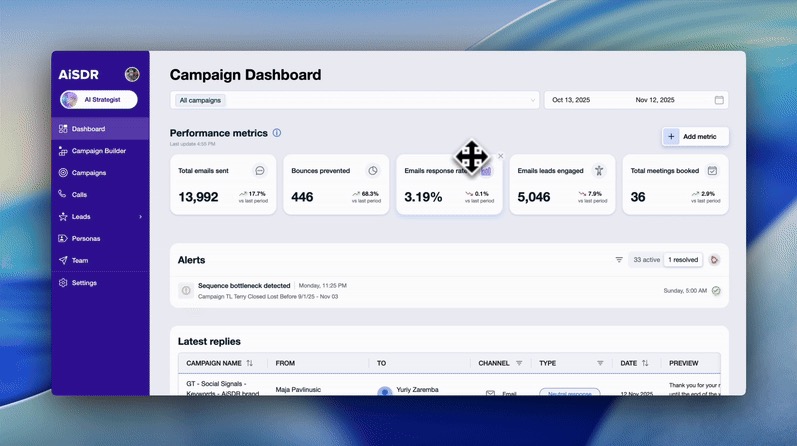Go to the Calls section
Viewport: 797px width, 446px height.
click(79, 195)
